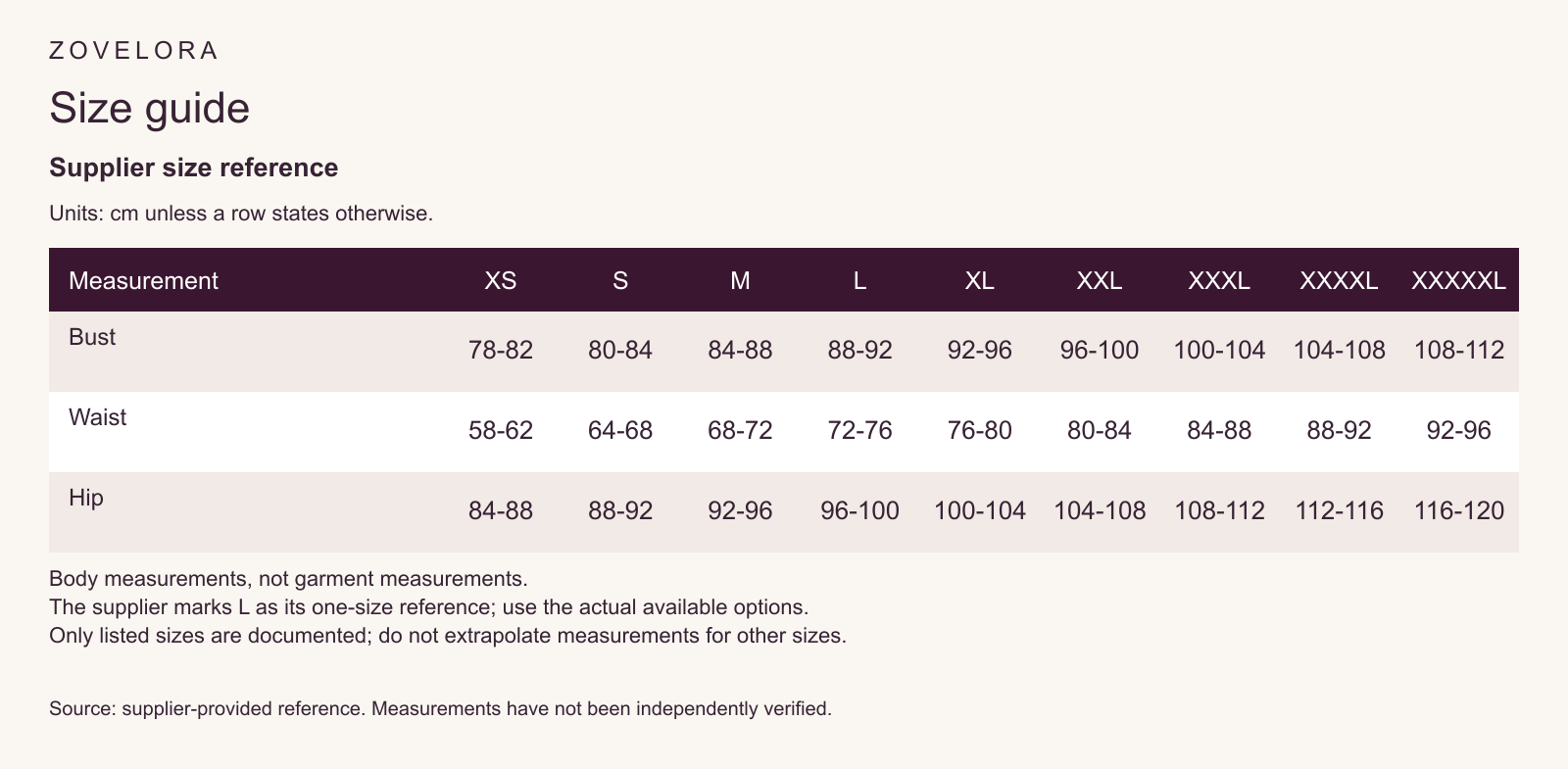
Task: Click the ZOVELORA brand name
Action: pyautogui.click(x=133, y=51)
